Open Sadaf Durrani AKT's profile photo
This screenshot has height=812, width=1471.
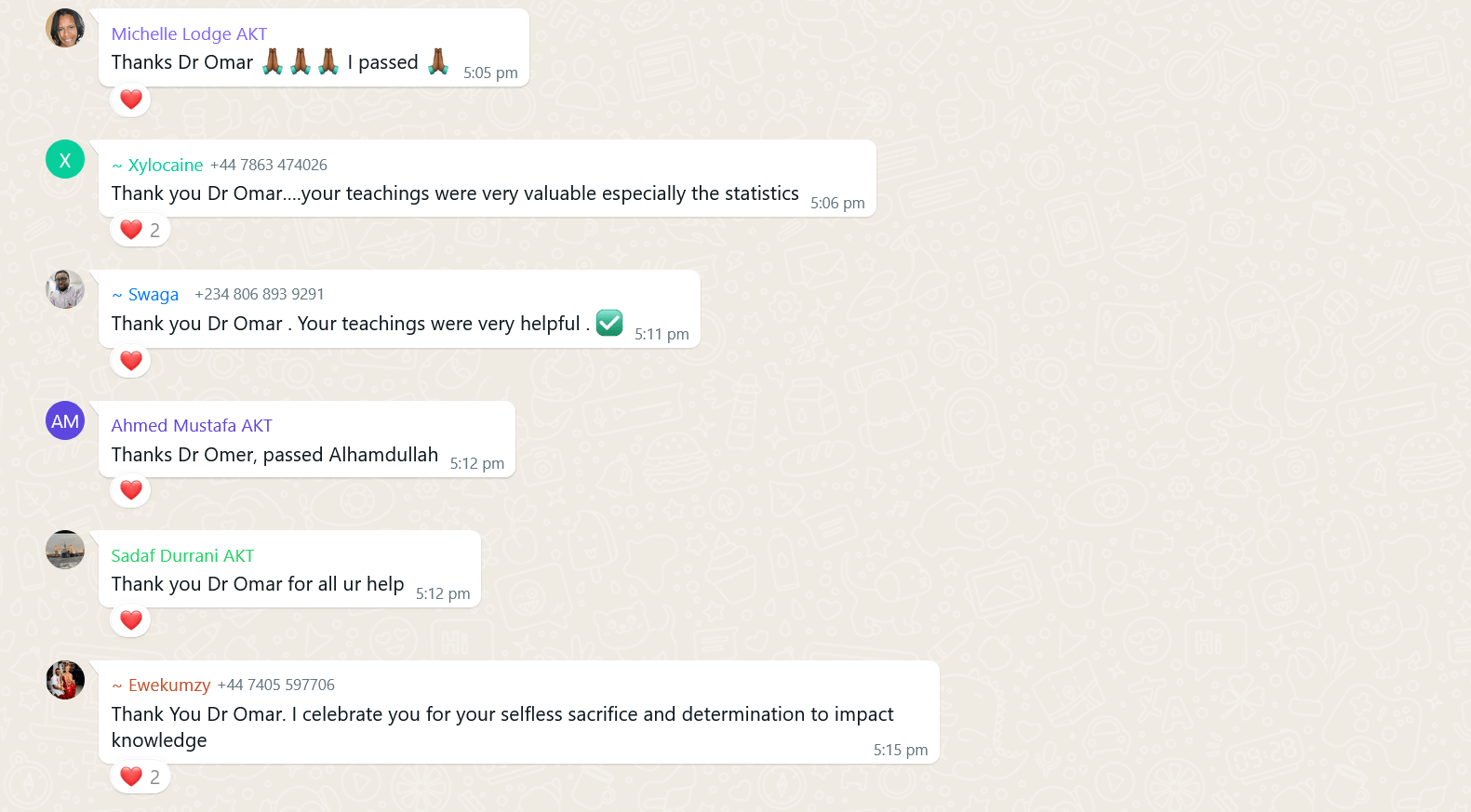click(65, 550)
